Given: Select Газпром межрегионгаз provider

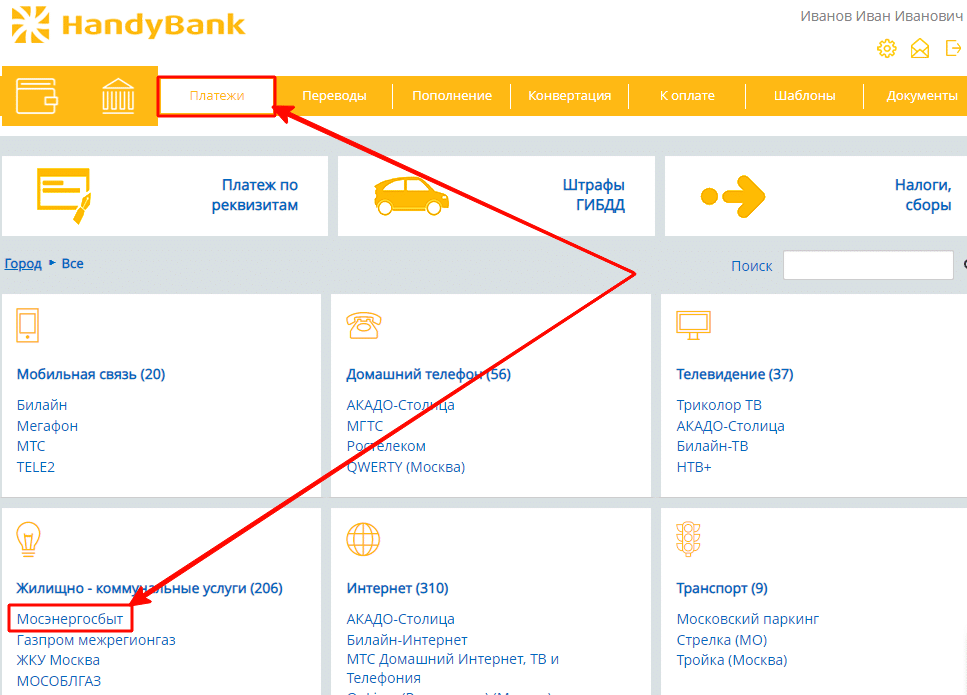Looking at the screenshot, I should [x=96, y=640].
